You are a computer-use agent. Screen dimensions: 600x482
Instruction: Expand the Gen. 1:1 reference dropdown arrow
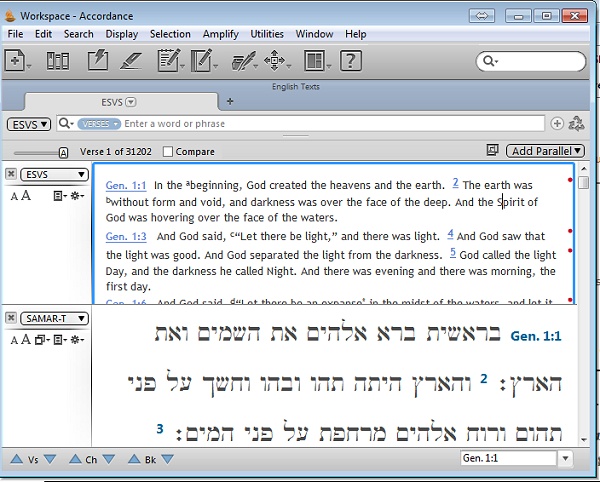566,458
